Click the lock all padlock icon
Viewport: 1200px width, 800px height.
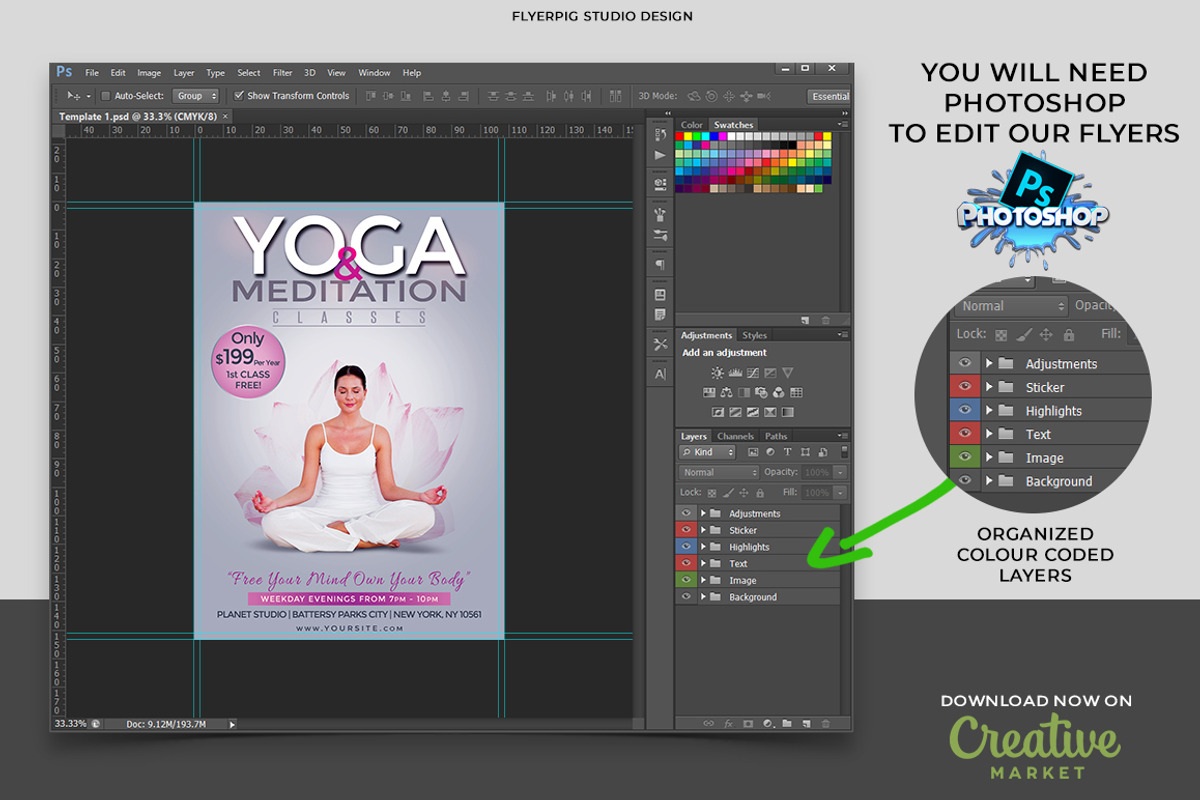tap(760, 493)
